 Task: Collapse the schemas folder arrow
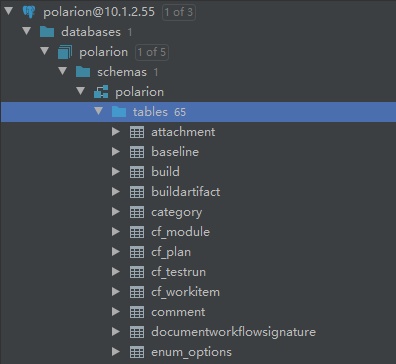pyautogui.click(x=63, y=72)
